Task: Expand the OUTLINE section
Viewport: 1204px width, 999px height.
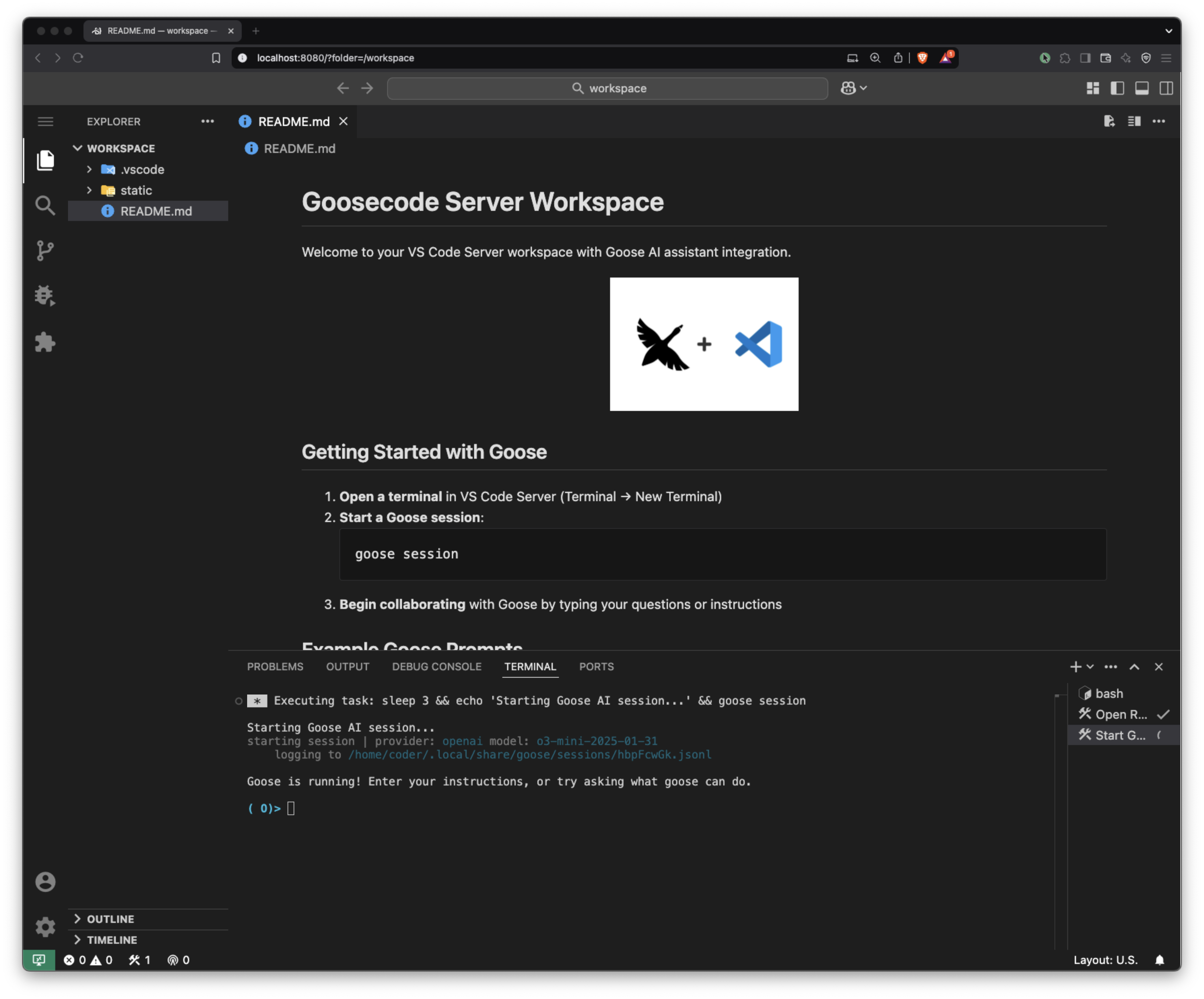Action: click(x=110, y=919)
